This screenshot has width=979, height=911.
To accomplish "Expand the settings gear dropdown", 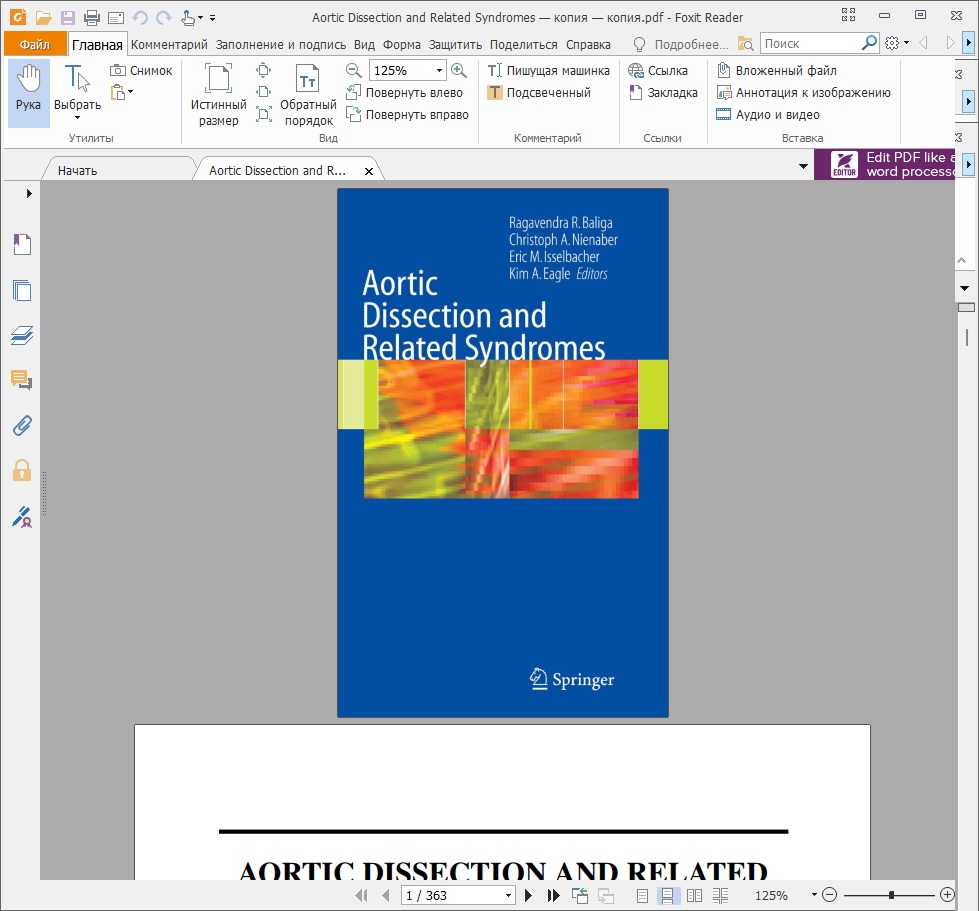I will click(x=907, y=43).
